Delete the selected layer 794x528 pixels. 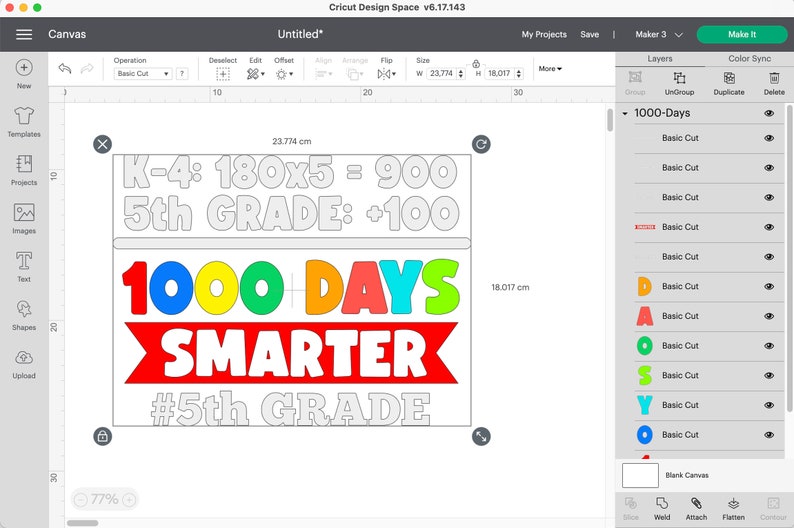pos(774,84)
